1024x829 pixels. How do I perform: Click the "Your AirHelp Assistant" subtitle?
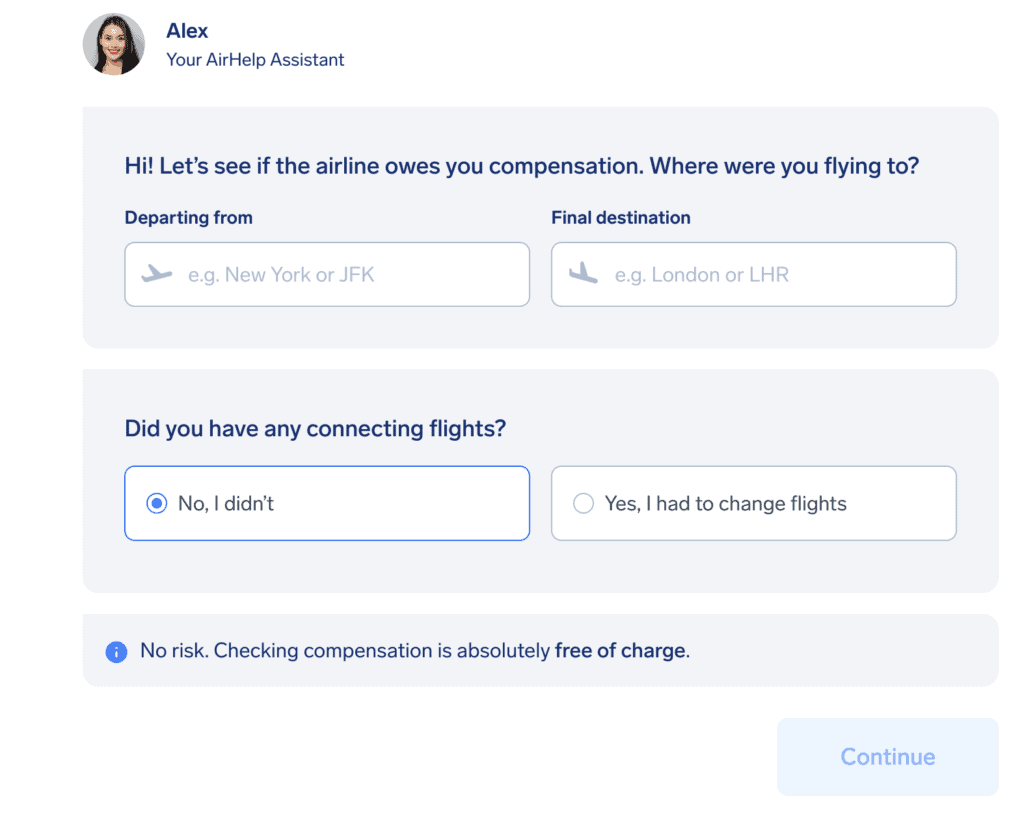pyautogui.click(x=255, y=60)
